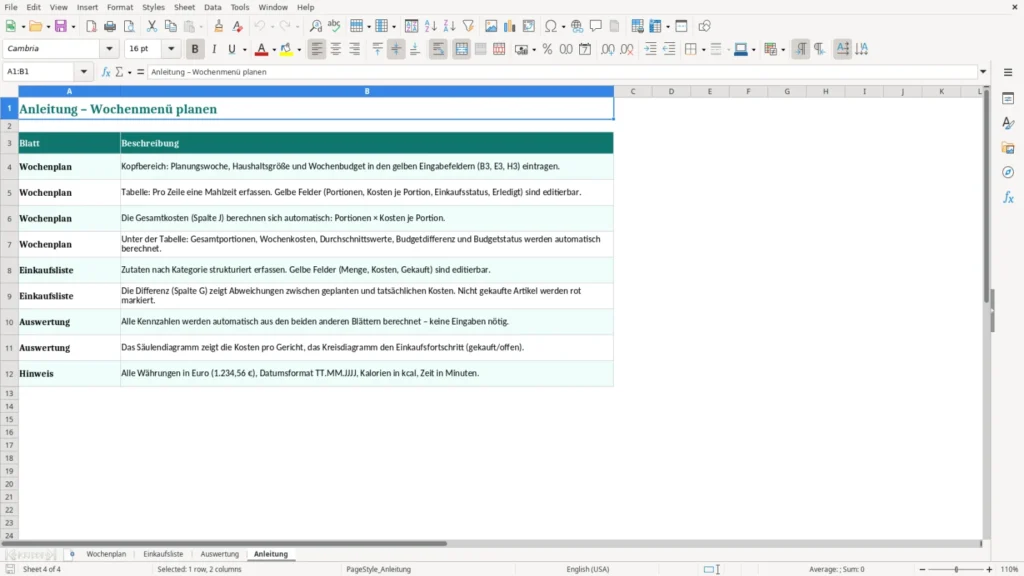
Task: Switch to the Wochenplan sheet tab
Action: click(x=106, y=554)
